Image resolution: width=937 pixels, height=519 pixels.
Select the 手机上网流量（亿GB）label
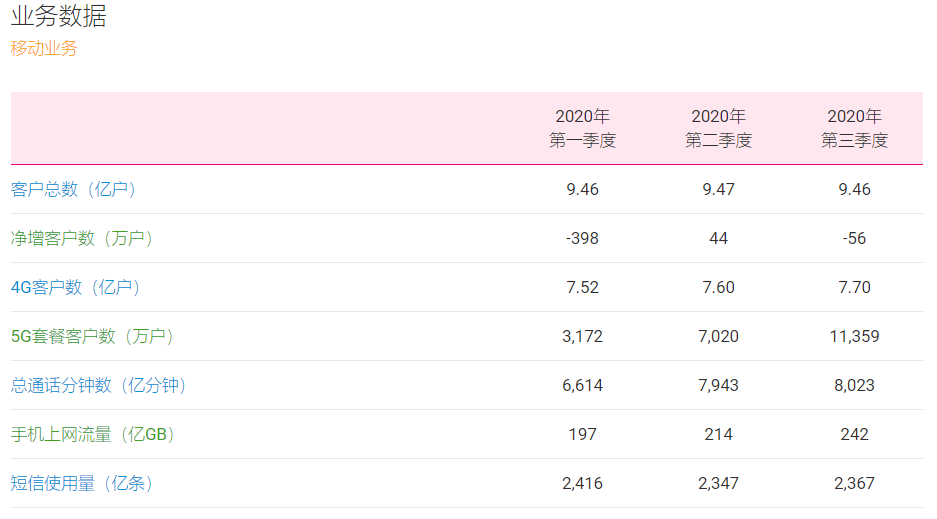pos(93,434)
